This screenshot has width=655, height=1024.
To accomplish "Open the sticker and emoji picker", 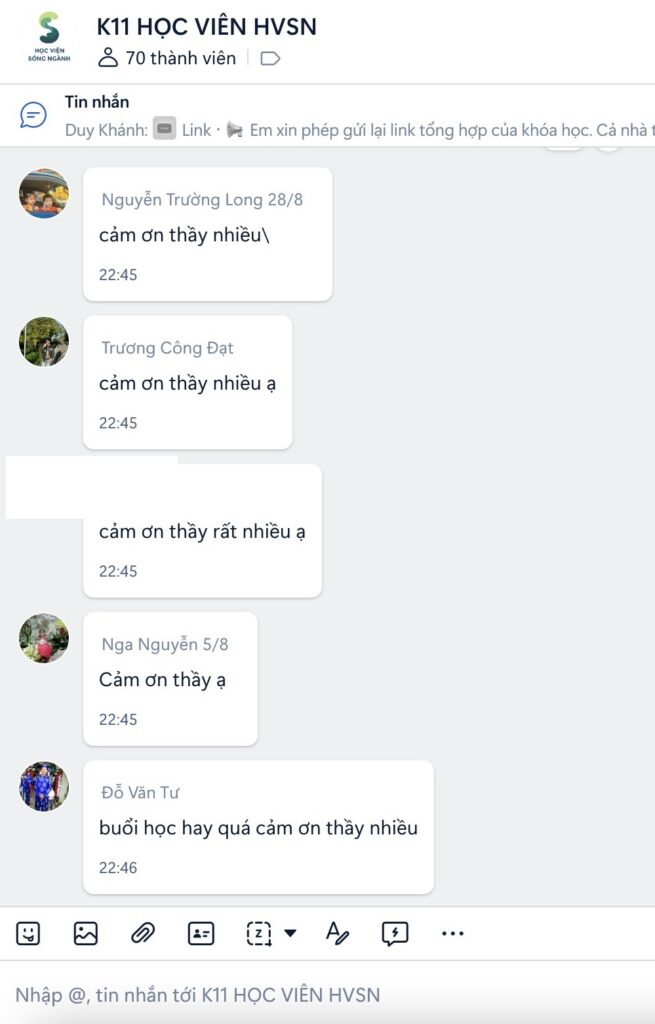I will pyautogui.click(x=28, y=933).
